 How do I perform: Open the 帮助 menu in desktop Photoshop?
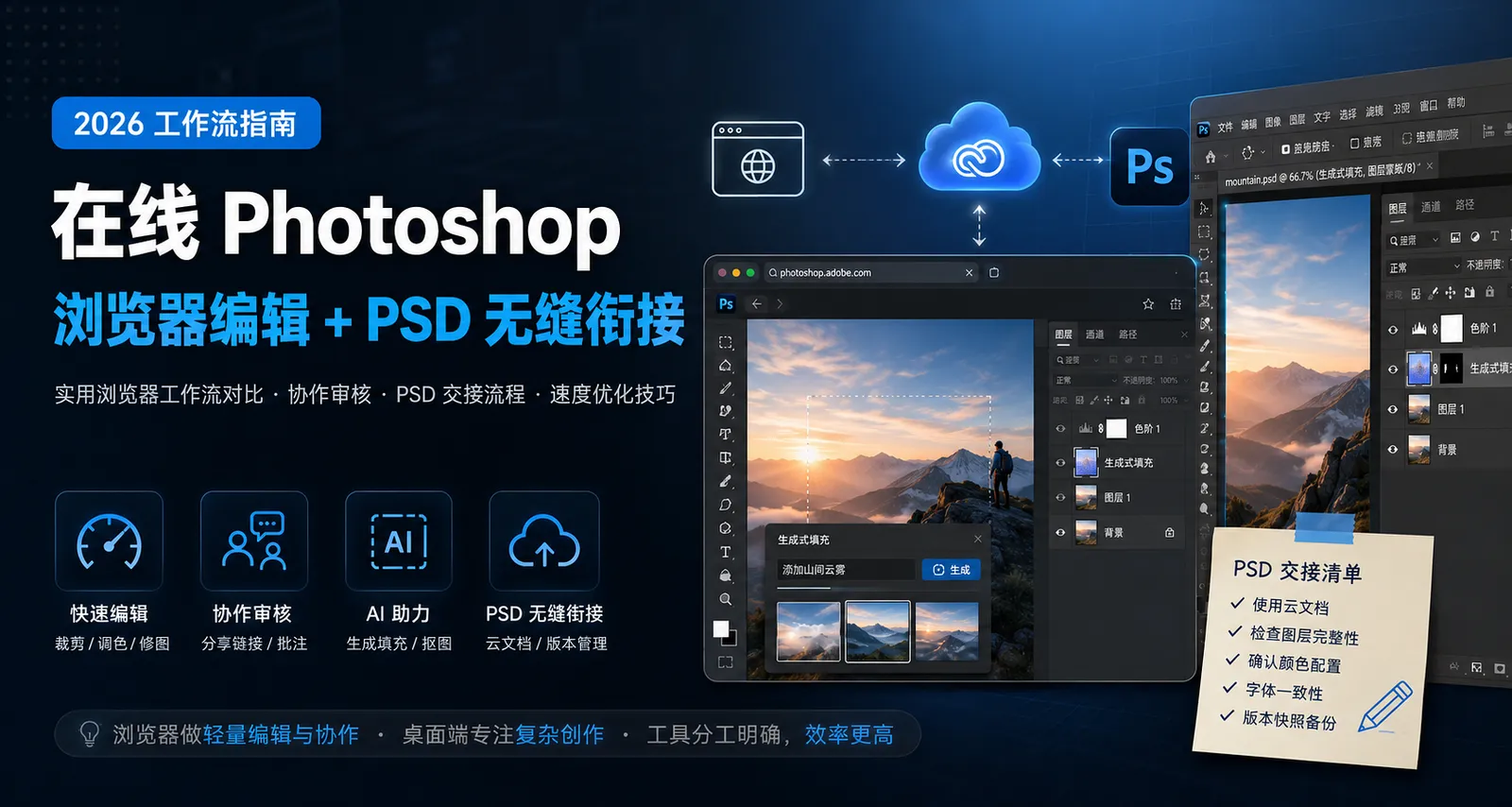[1456, 103]
